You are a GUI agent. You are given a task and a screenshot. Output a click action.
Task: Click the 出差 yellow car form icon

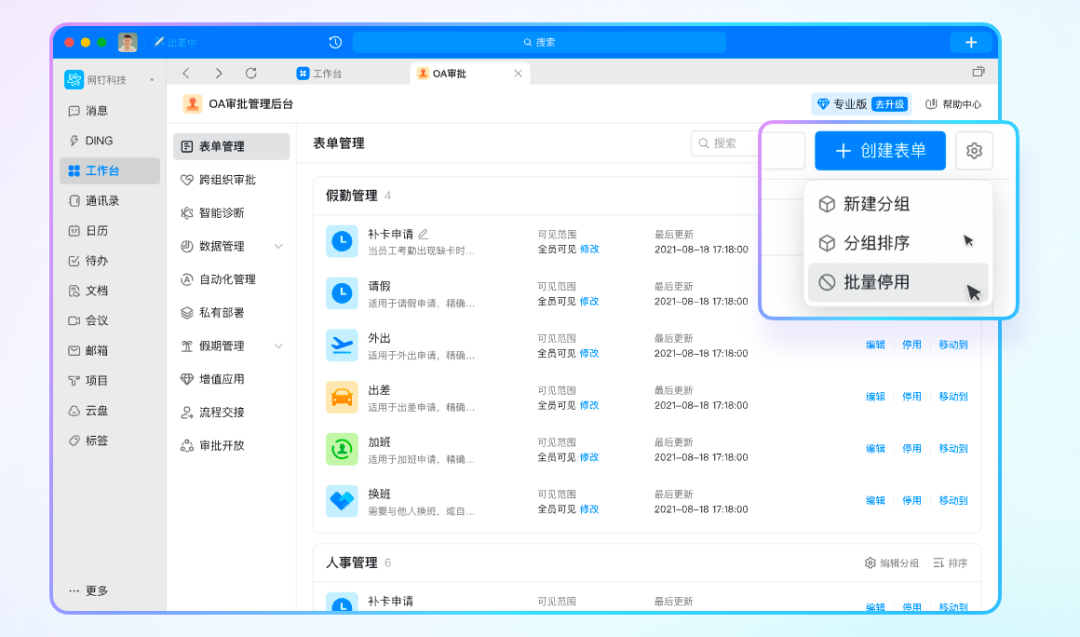click(x=342, y=397)
